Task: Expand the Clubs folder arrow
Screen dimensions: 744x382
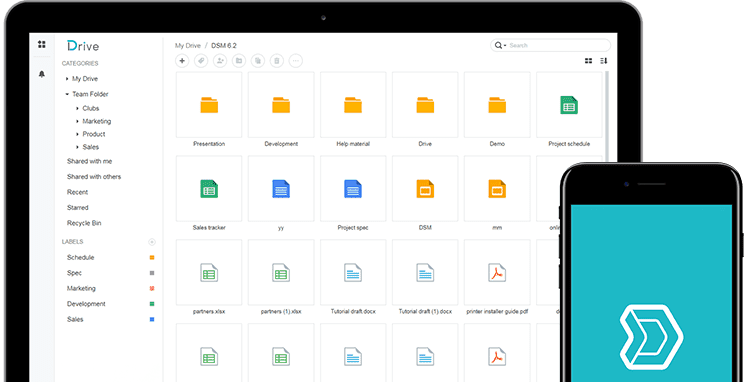Action: 77,109
